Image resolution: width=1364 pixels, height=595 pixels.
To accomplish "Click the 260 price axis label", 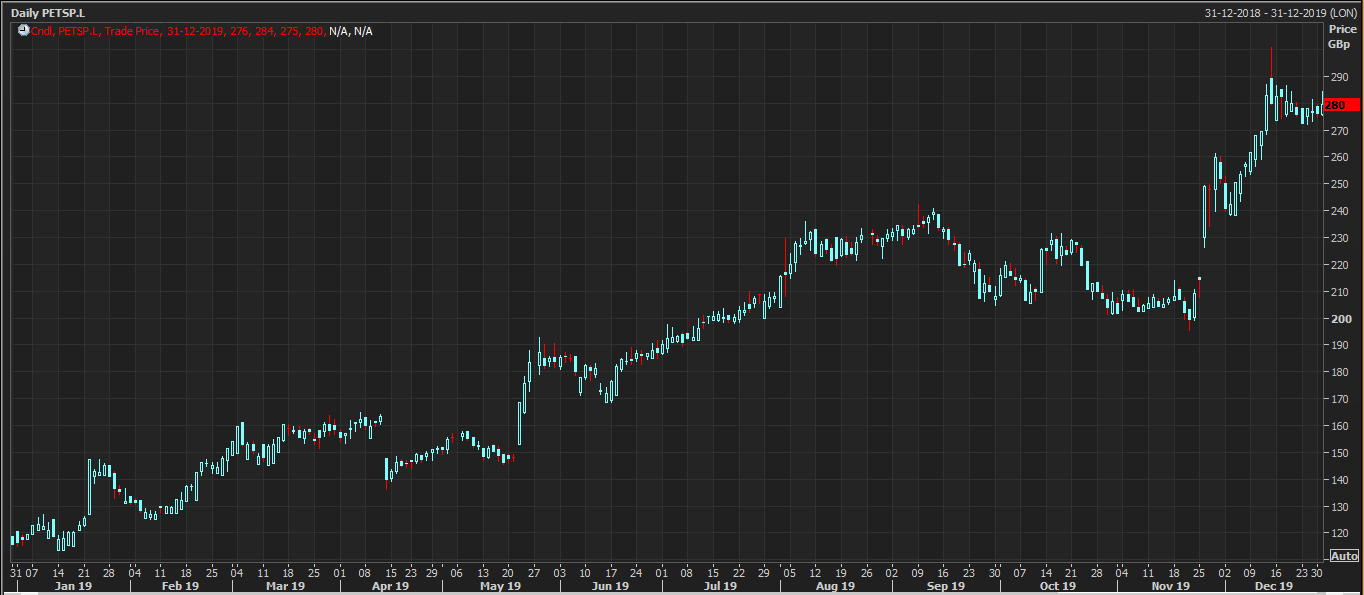I will click(x=1340, y=158).
